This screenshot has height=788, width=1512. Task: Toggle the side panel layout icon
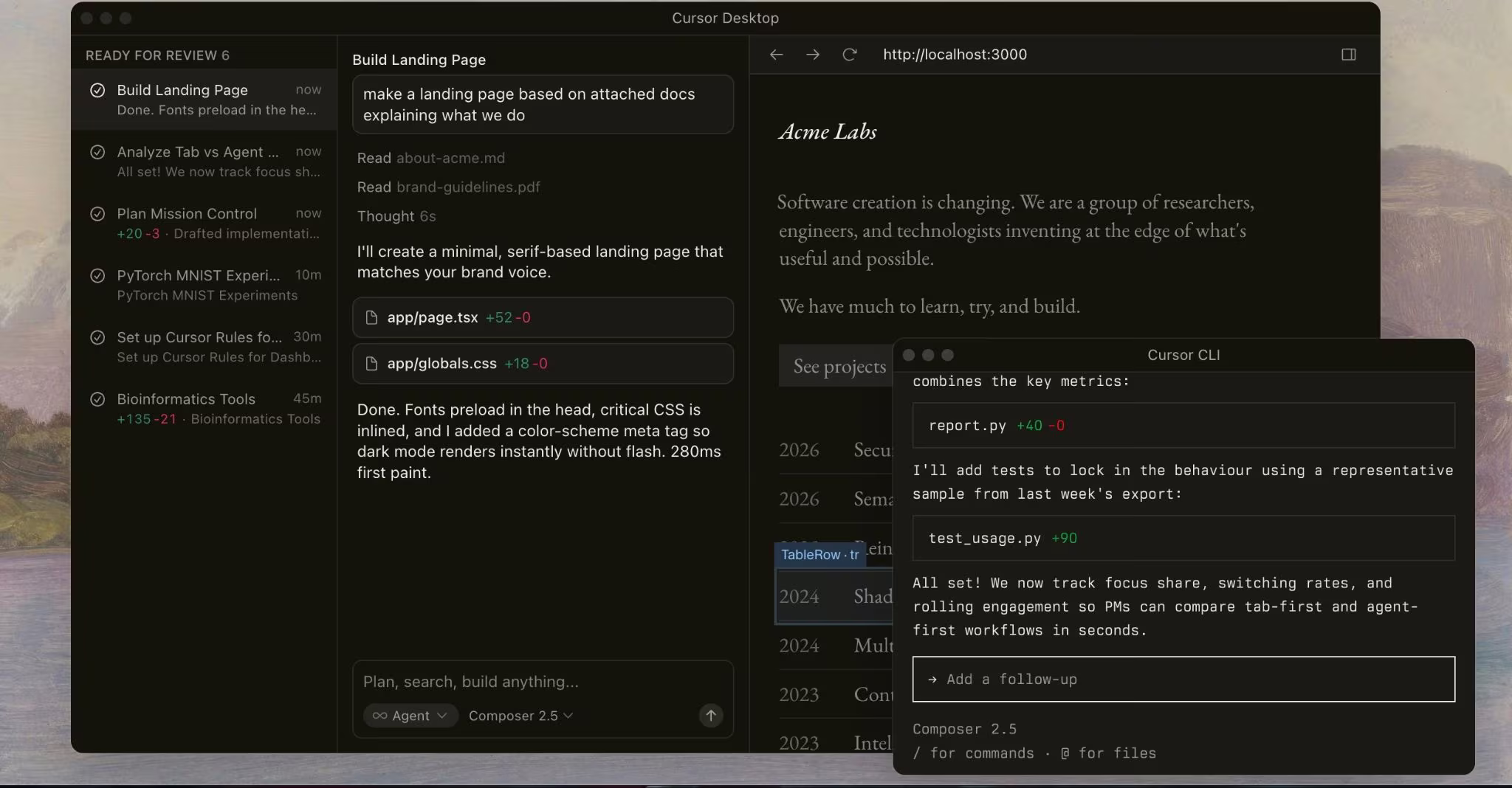tap(1349, 55)
